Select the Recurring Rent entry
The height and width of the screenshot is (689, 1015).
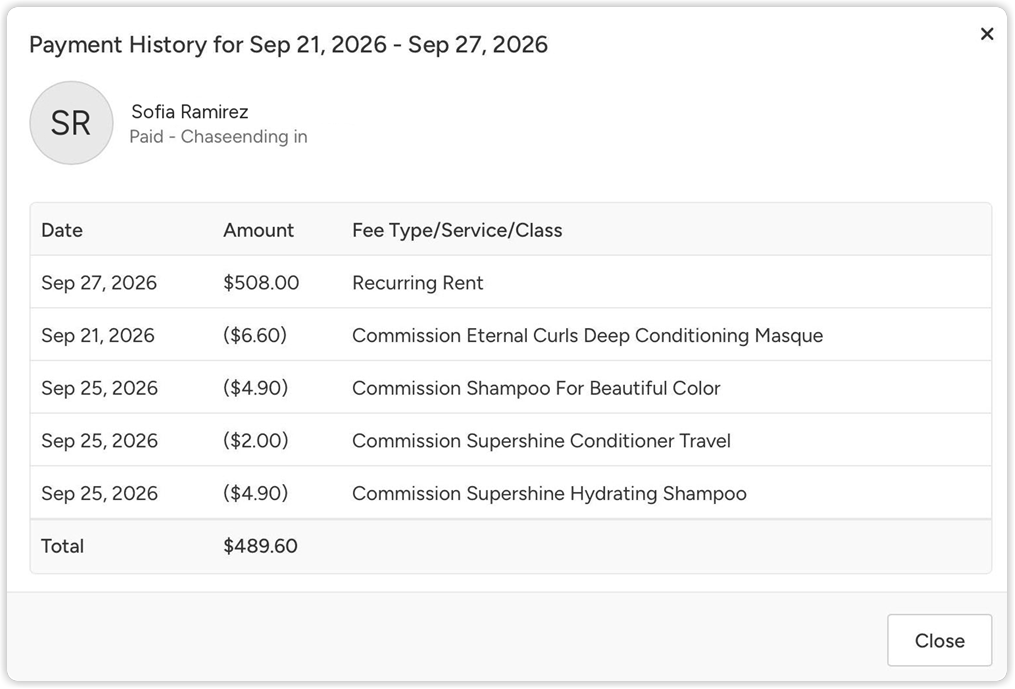[x=418, y=283]
